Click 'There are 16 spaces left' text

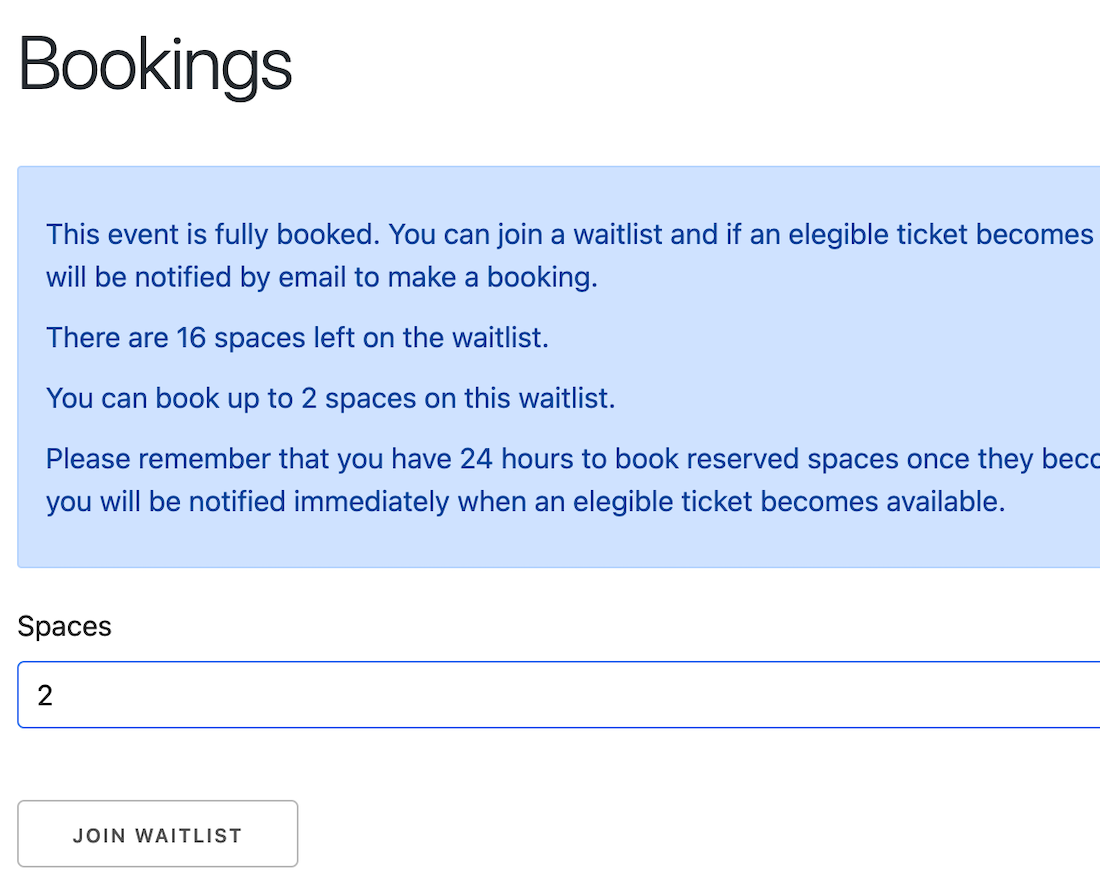[297, 337]
